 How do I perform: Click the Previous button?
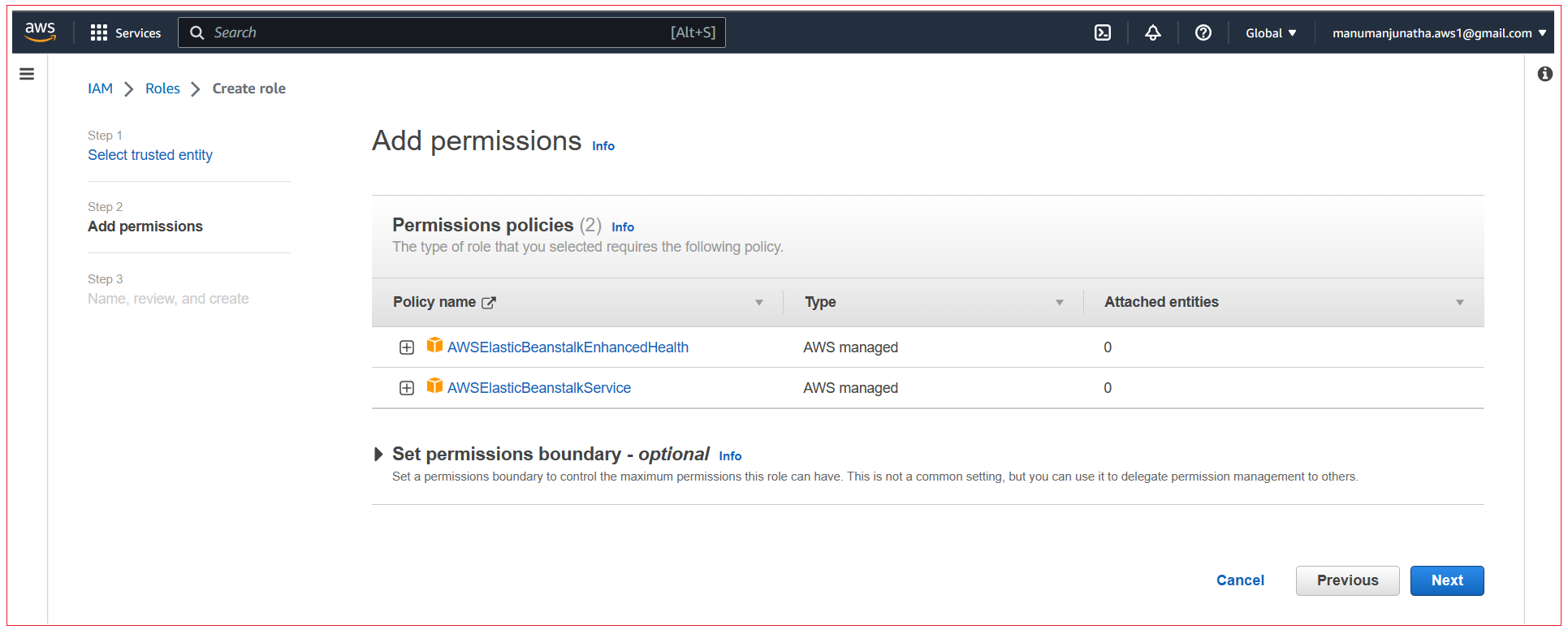coord(1348,580)
